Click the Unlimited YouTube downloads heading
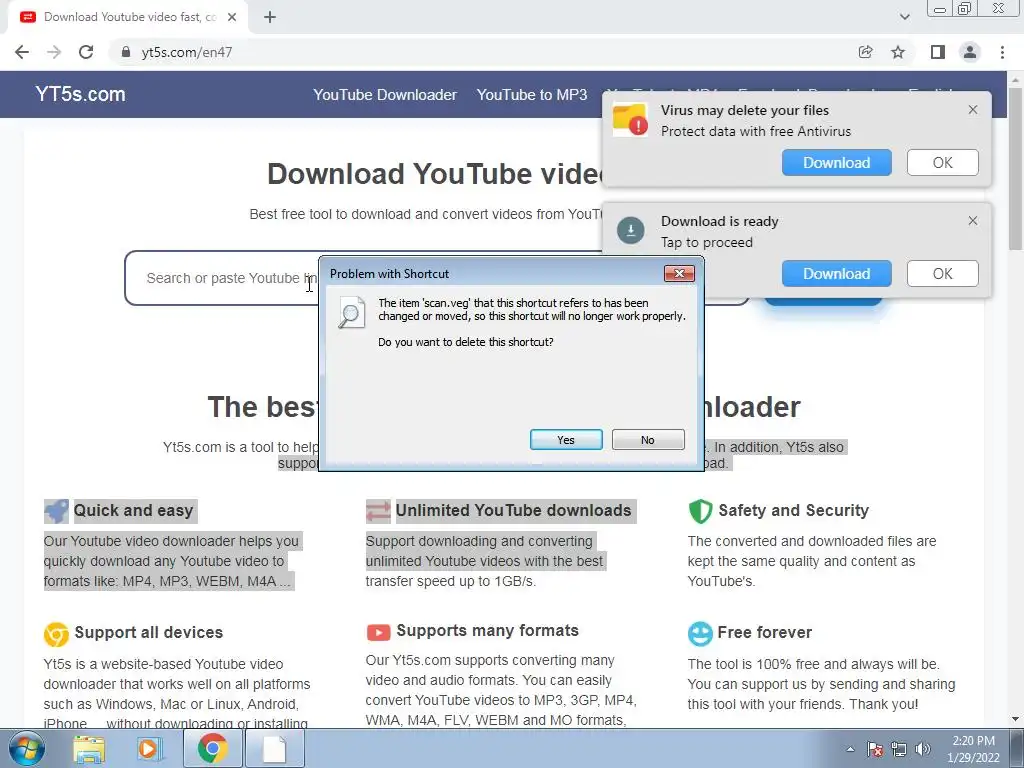This screenshot has height=768, width=1024. pos(513,510)
